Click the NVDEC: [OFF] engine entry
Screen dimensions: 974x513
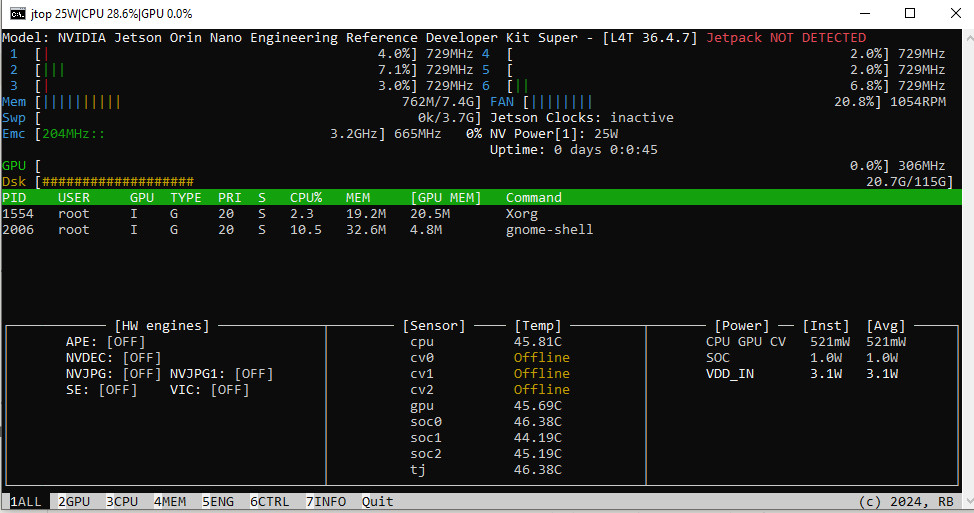[x=113, y=358]
